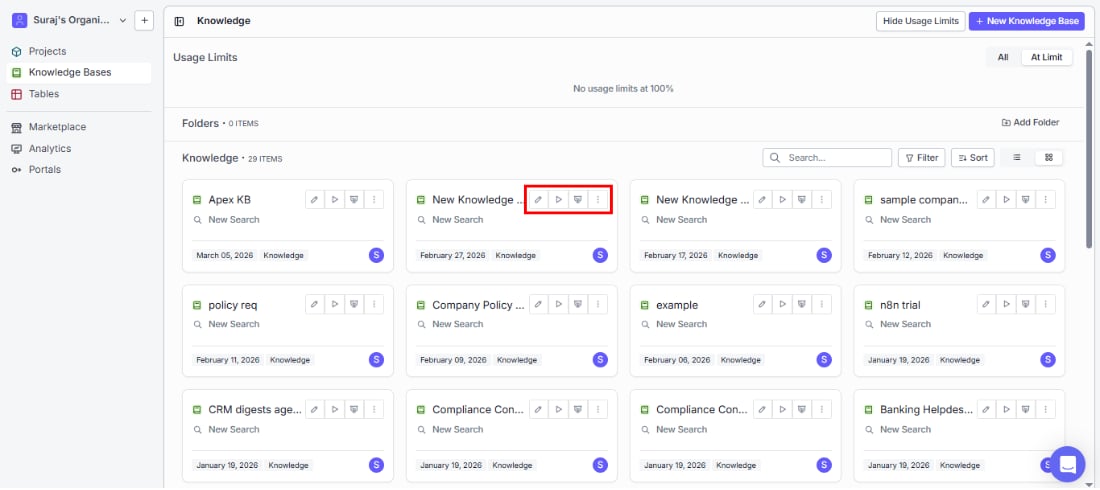Open more options for policy req
This screenshot has height=490, width=1100.
point(374,304)
